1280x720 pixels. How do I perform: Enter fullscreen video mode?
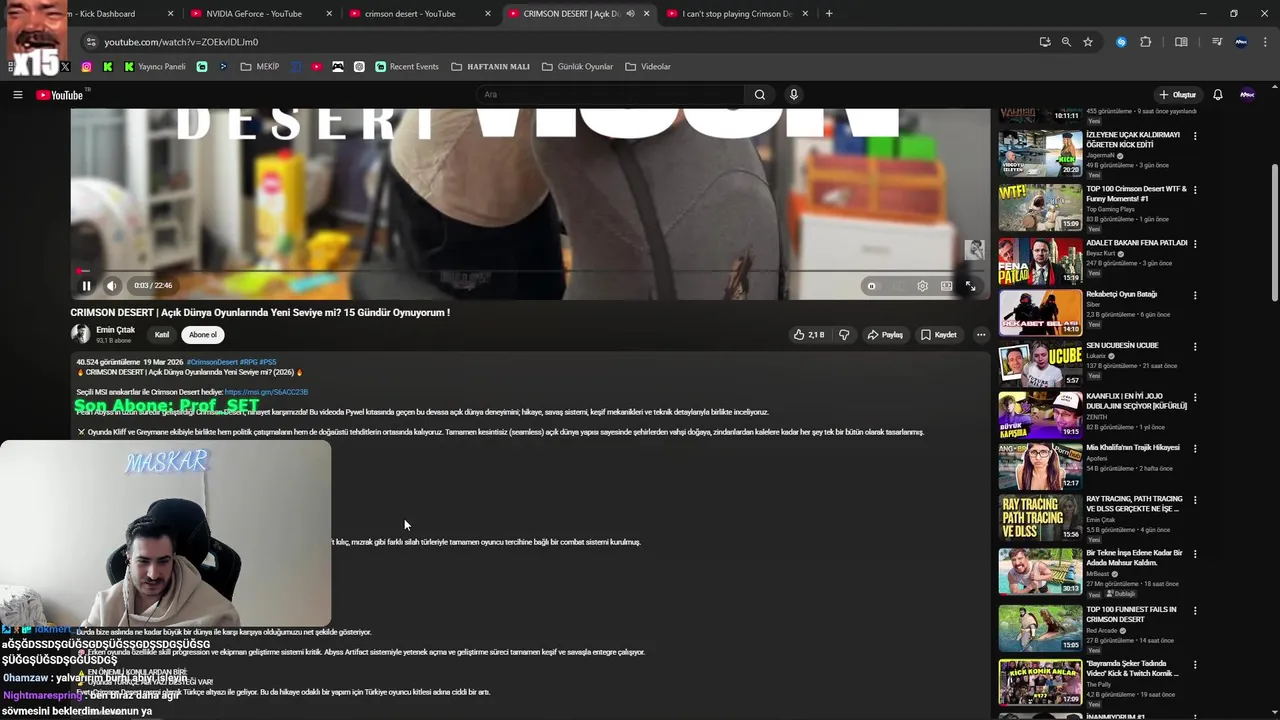(970, 286)
